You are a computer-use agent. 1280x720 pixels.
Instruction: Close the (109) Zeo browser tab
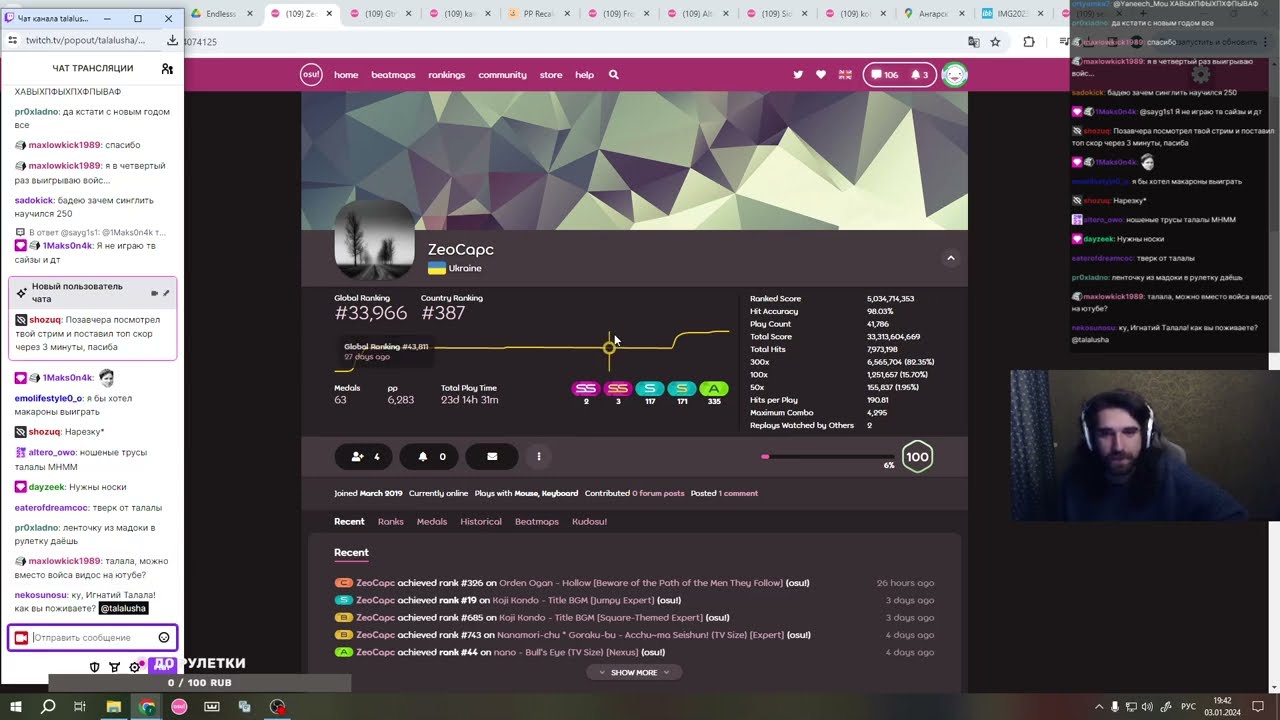(328, 14)
